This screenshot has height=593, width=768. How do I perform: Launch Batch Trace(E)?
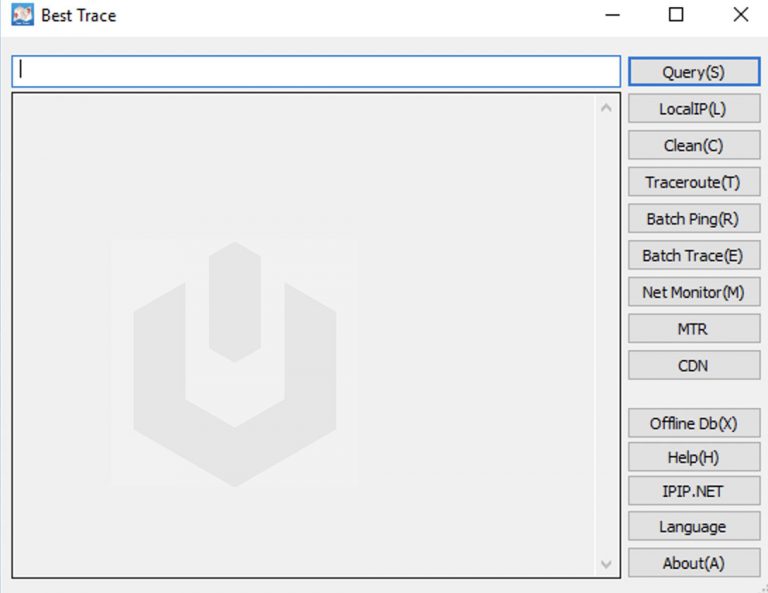coord(693,255)
